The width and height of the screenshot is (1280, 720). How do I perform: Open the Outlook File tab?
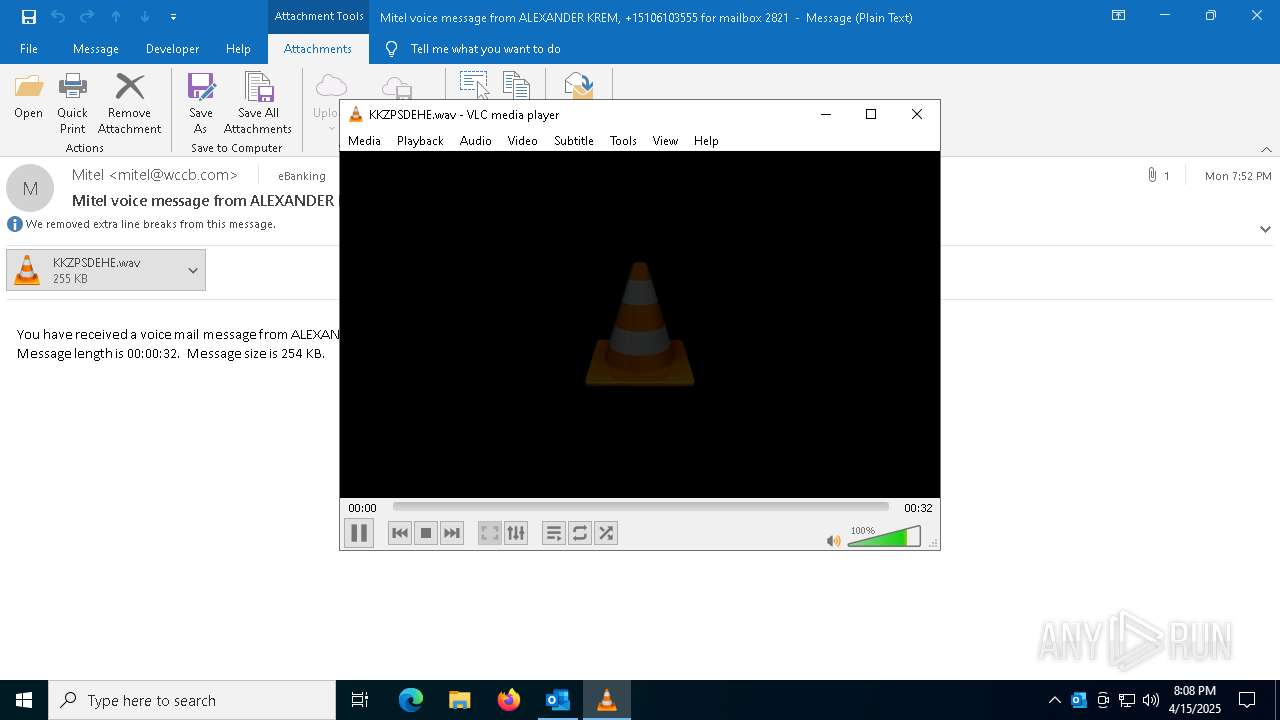click(x=29, y=49)
